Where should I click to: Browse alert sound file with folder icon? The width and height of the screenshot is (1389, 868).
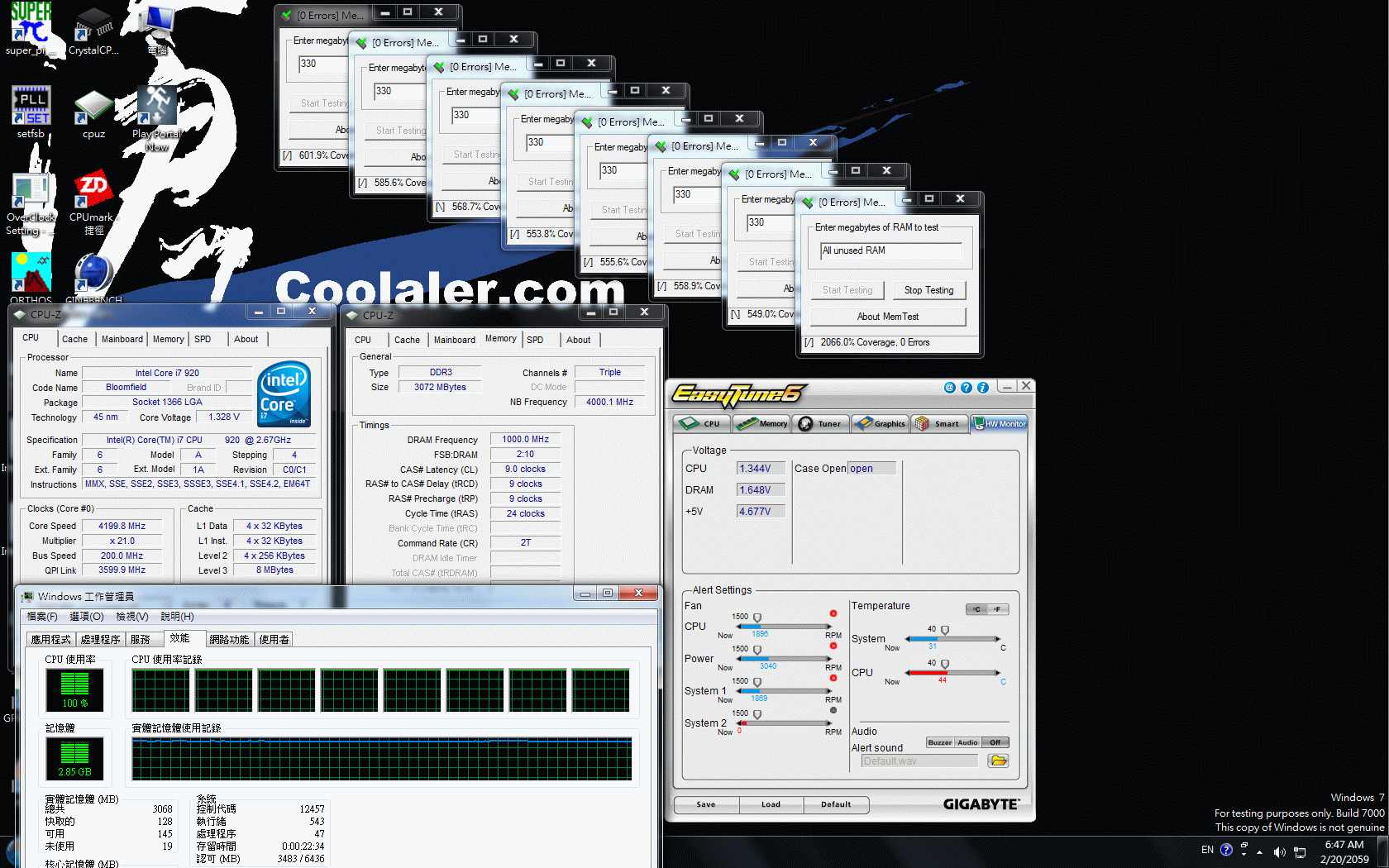pos(998,761)
